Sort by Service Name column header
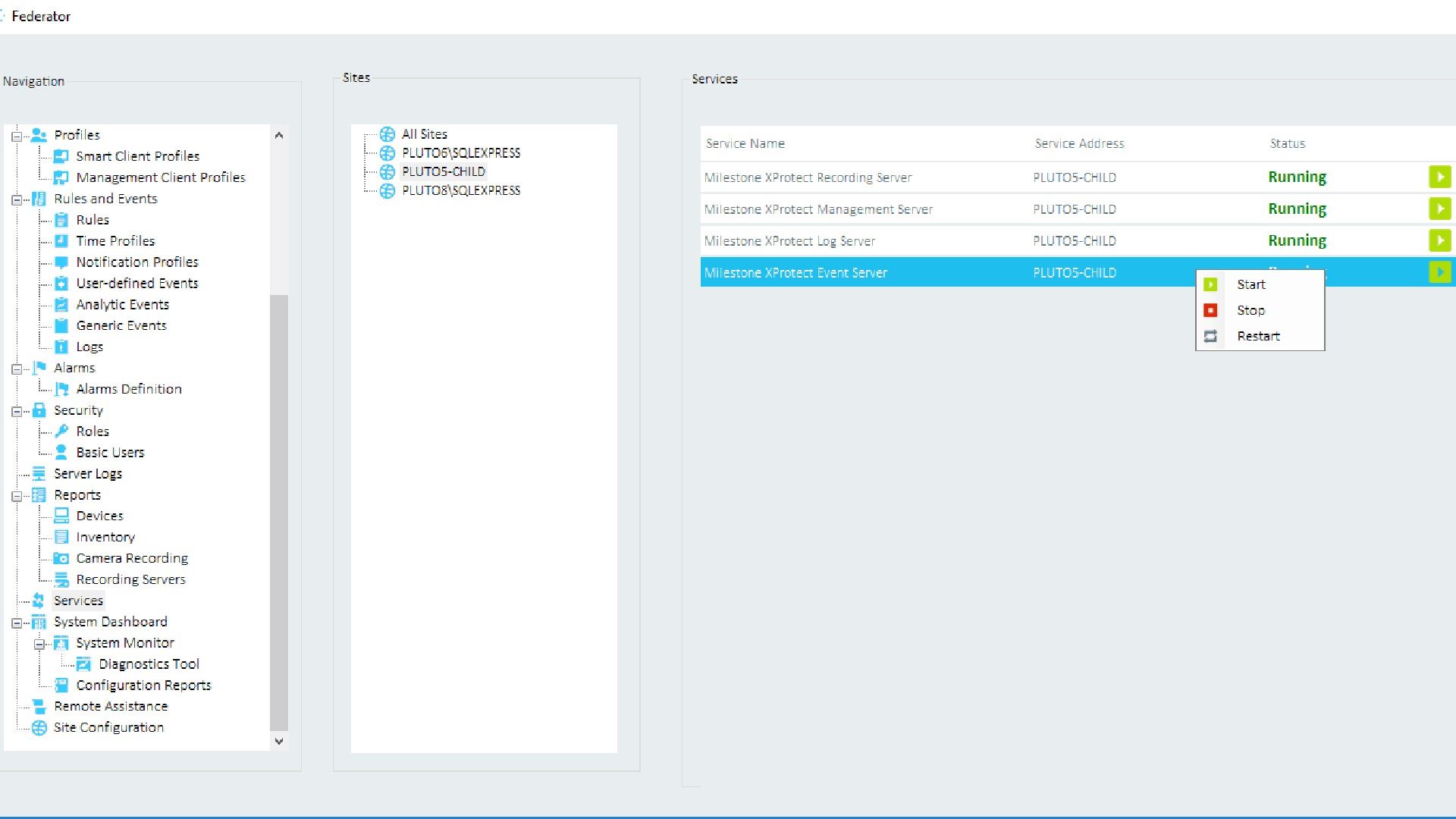The height and width of the screenshot is (819, 1456). 745,143
